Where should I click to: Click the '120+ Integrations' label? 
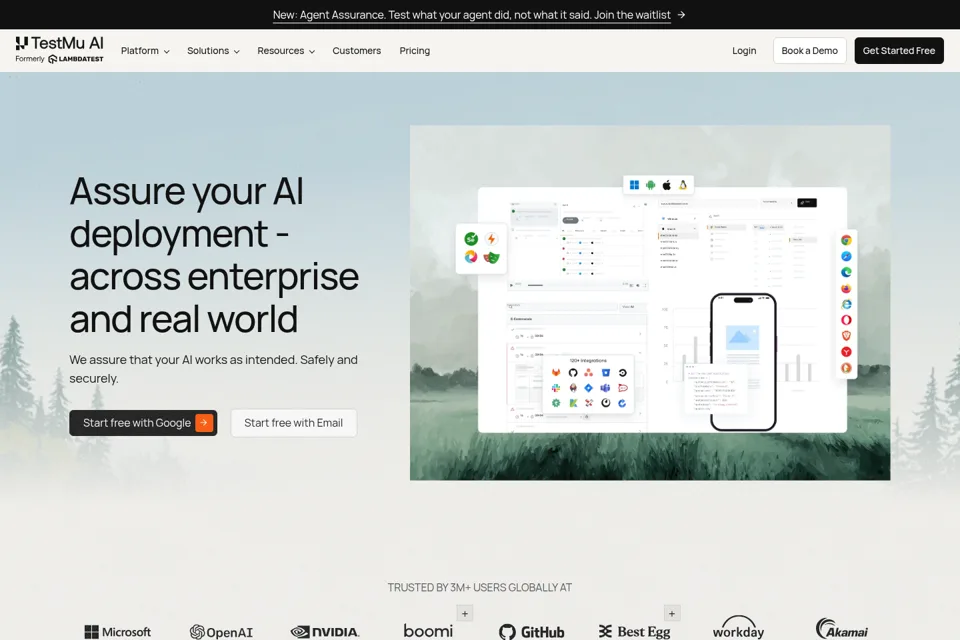pyautogui.click(x=588, y=361)
